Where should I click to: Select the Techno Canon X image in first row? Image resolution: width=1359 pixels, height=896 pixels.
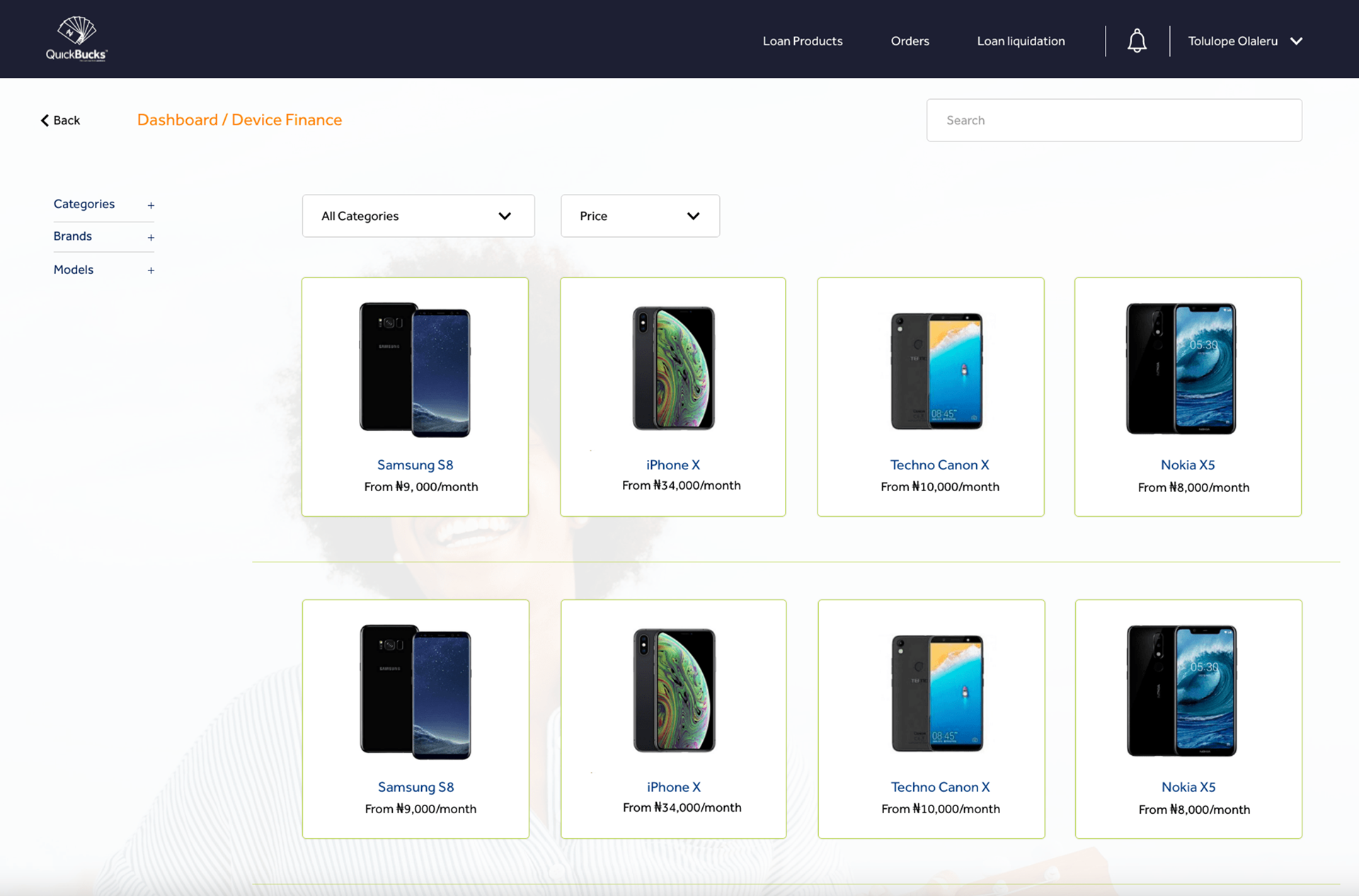point(936,371)
